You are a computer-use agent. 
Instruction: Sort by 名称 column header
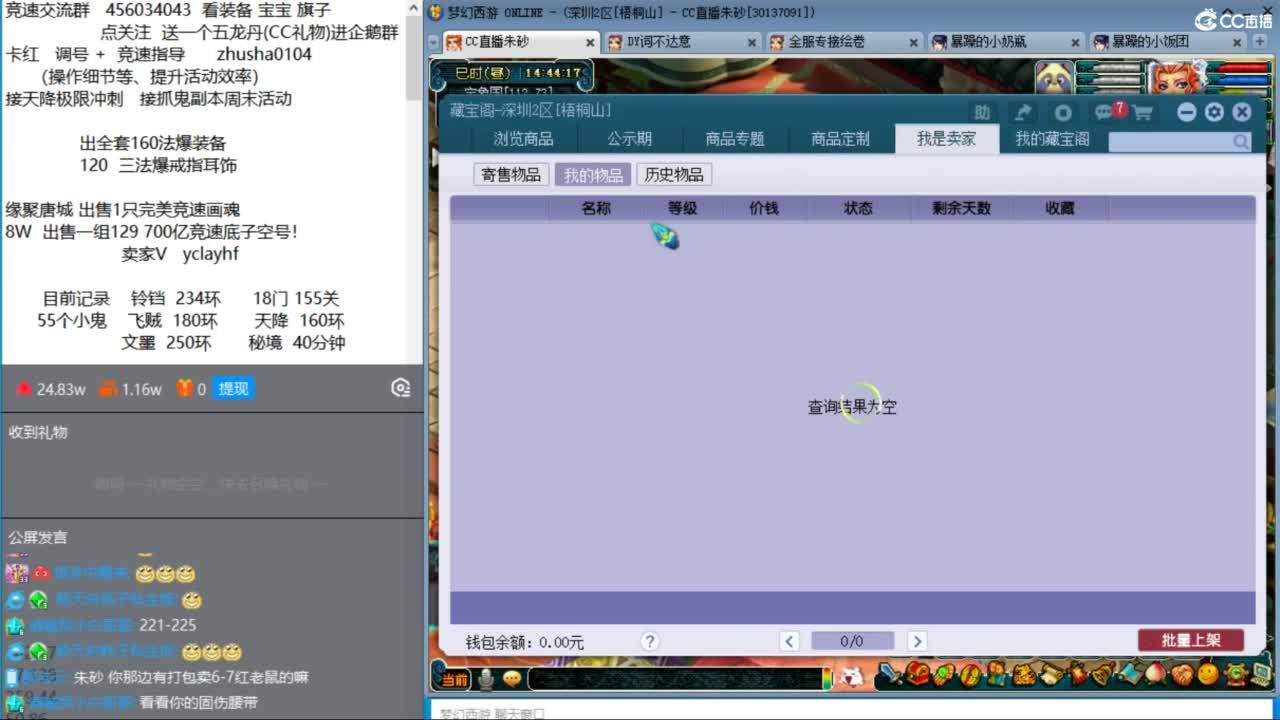click(596, 208)
